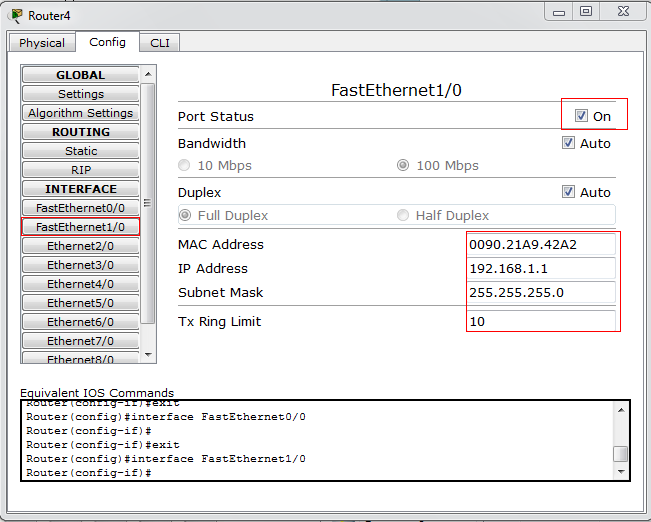Click the Subnet Mask field

(541, 293)
